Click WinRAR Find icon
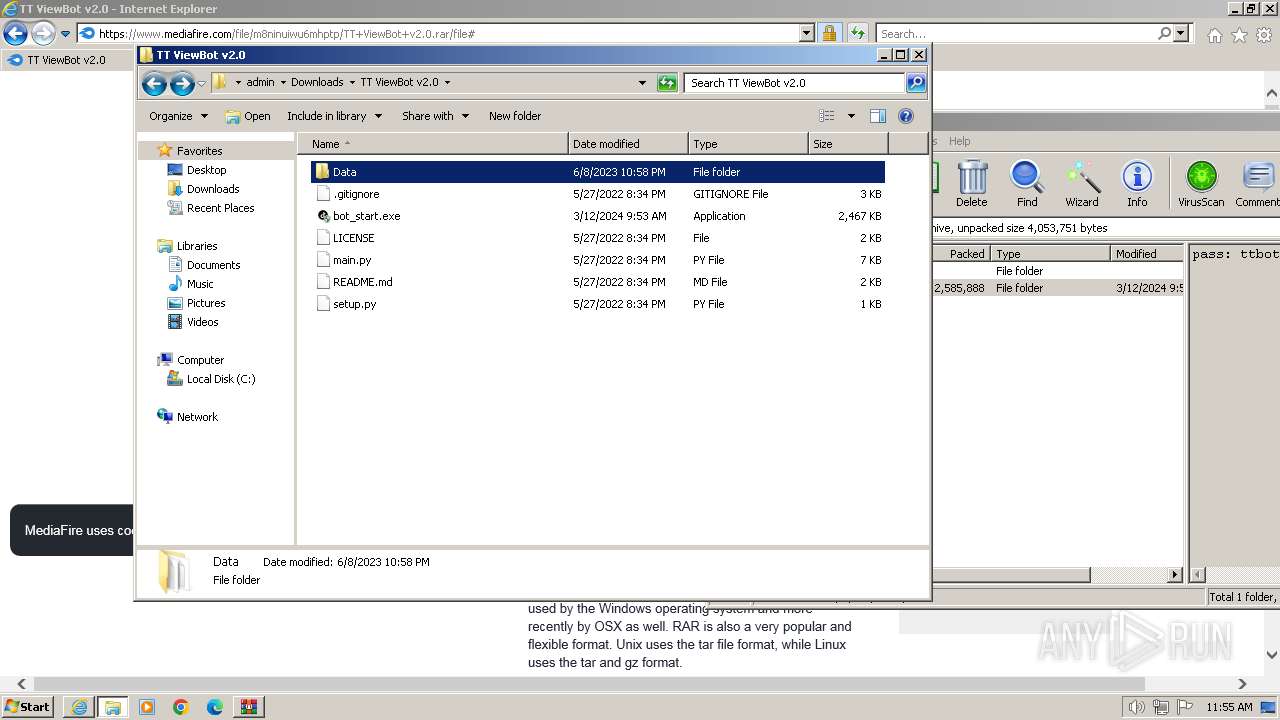 pos(1027,184)
